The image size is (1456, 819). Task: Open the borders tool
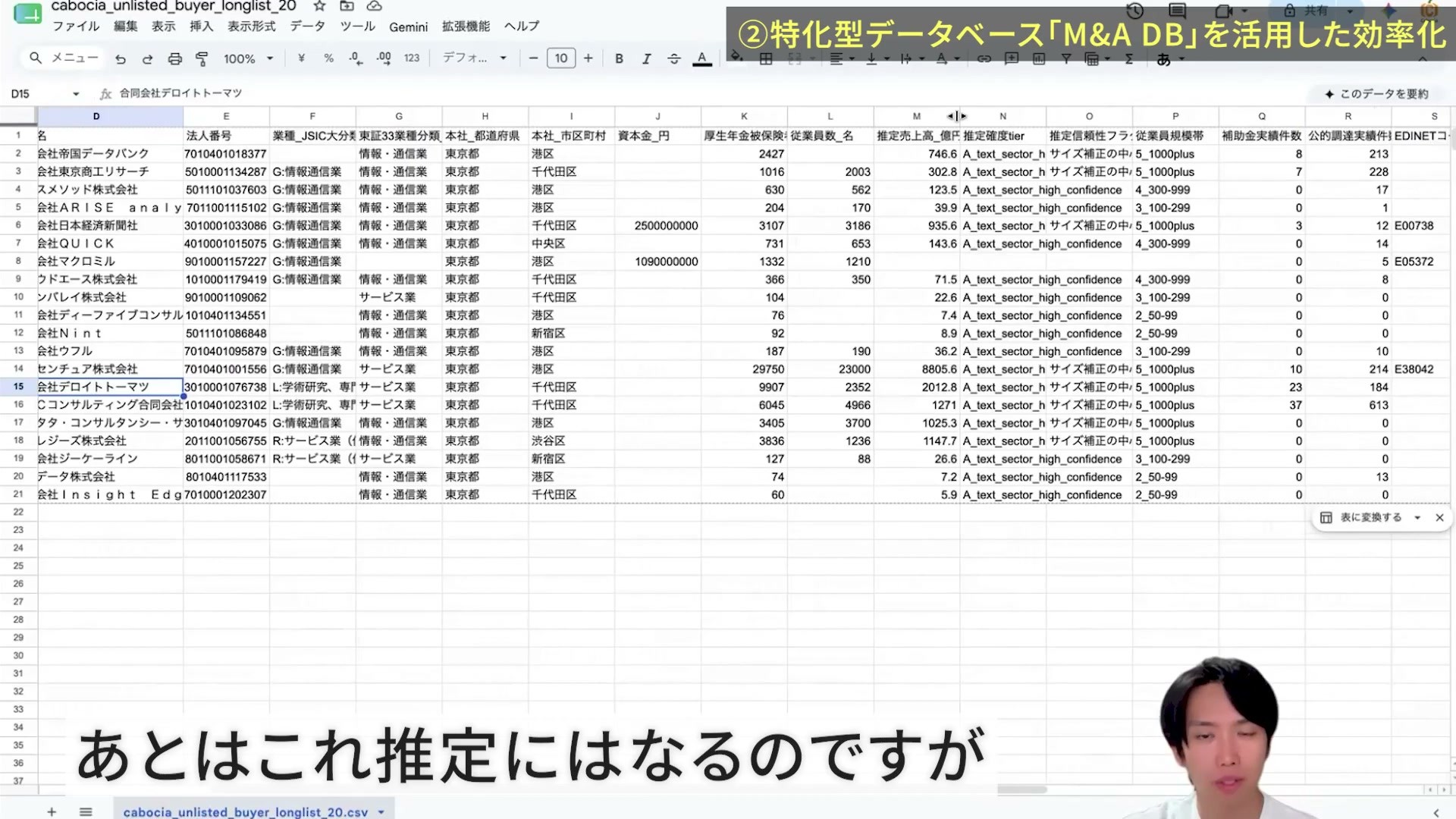click(766, 58)
